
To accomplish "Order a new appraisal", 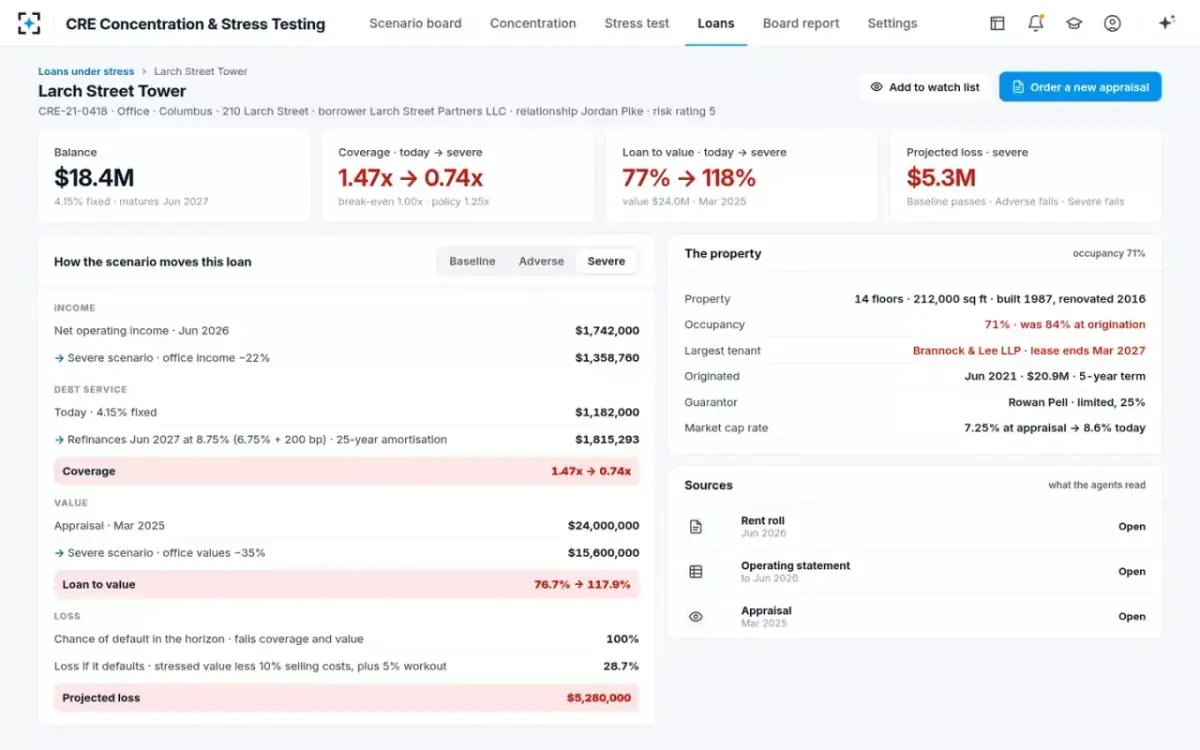I will pyautogui.click(x=1080, y=87).
